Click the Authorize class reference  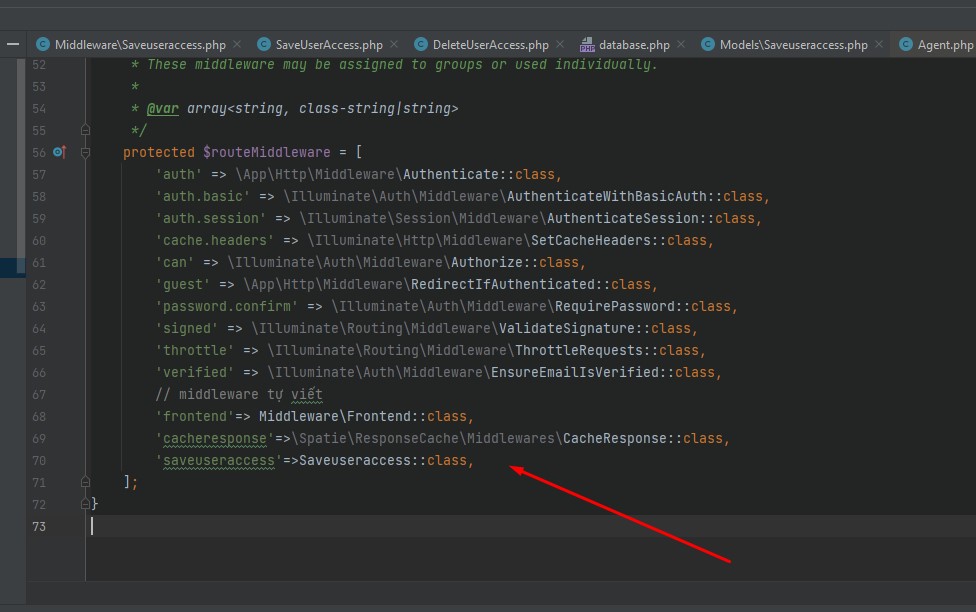tap(487, 263)
